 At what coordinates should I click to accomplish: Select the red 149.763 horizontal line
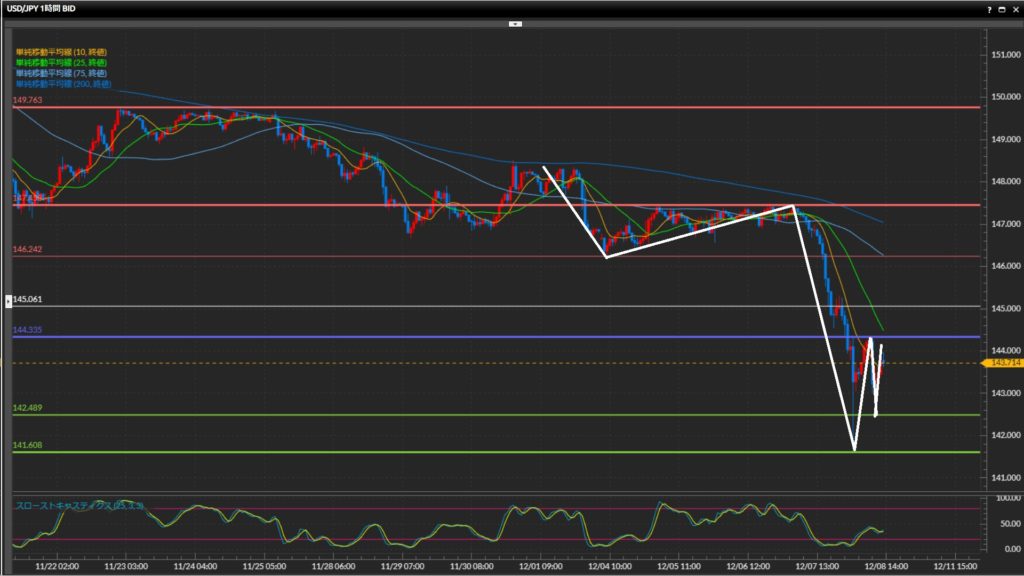[x=500, y=107]
